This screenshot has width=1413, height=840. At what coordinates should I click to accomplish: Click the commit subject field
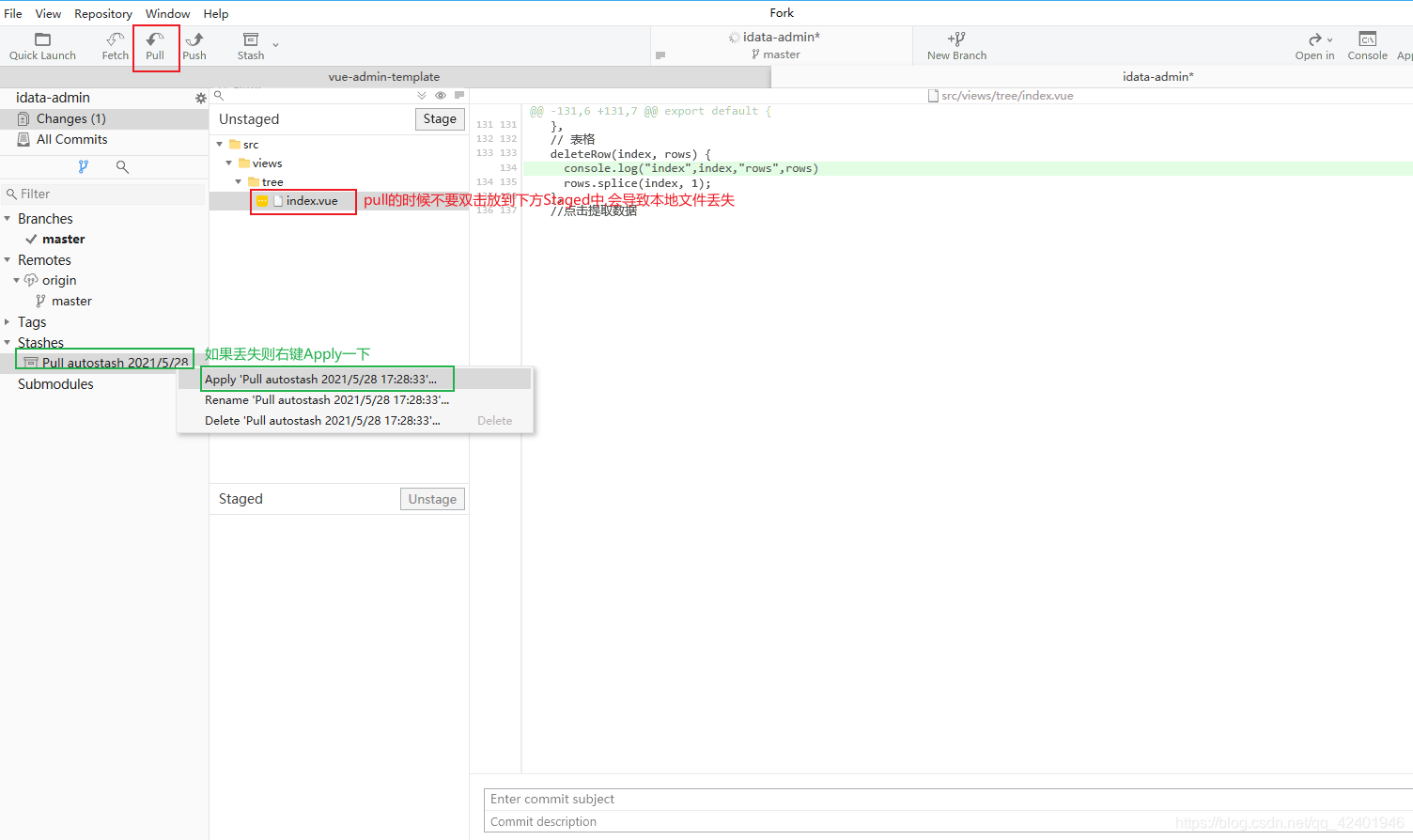click(x=949, y=800)
